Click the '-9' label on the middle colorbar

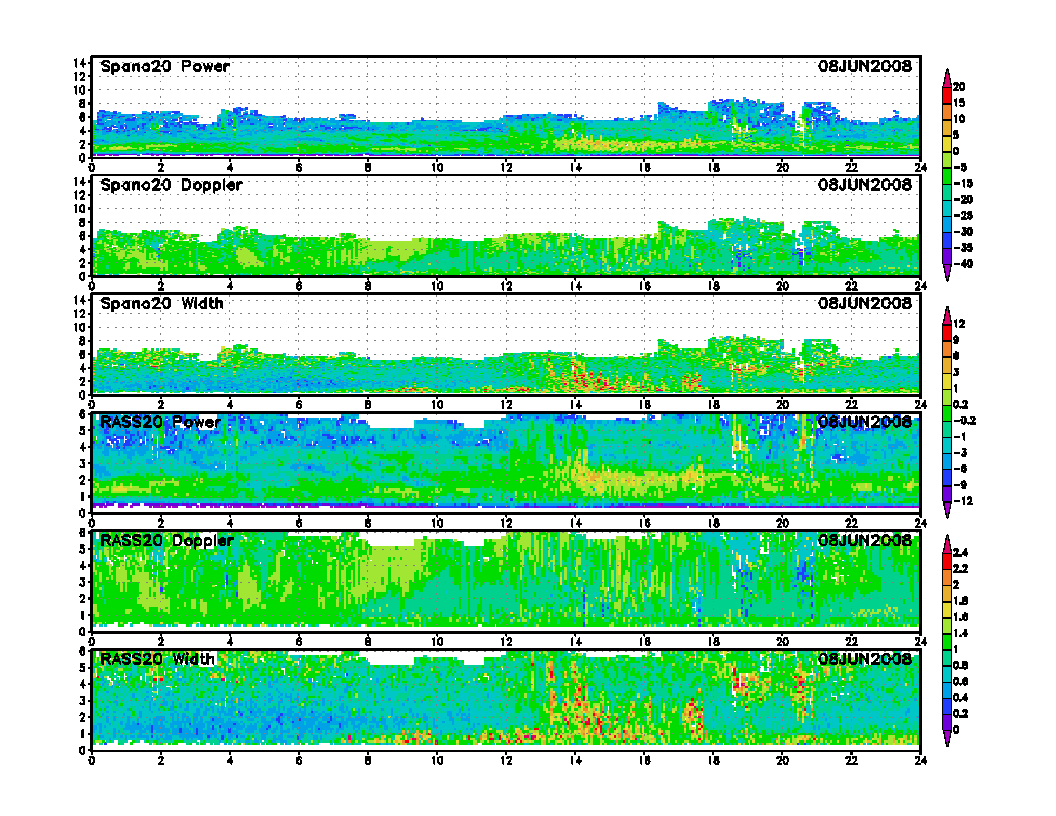960,485
